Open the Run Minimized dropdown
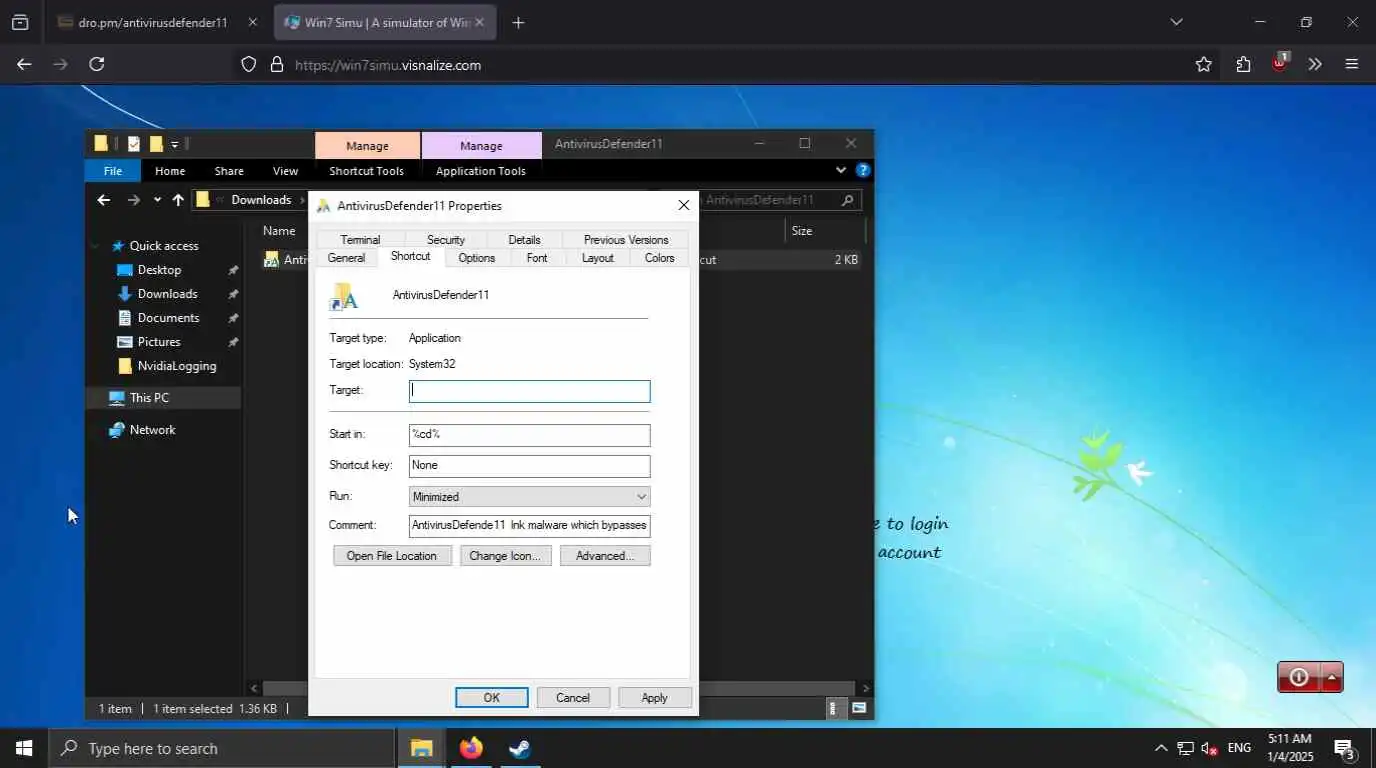1376x768 pixels. [x=529, y=497]
